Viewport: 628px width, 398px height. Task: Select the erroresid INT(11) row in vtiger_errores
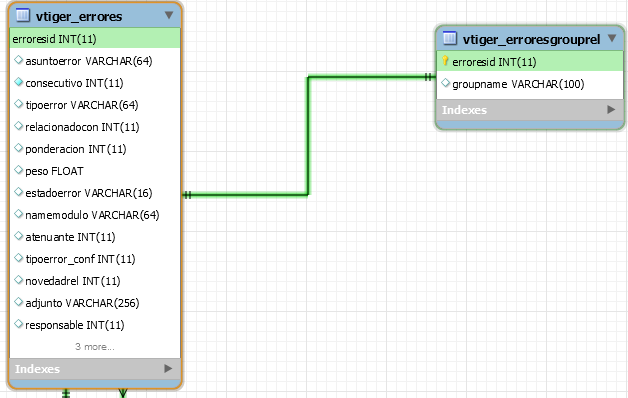pos(95,39)
